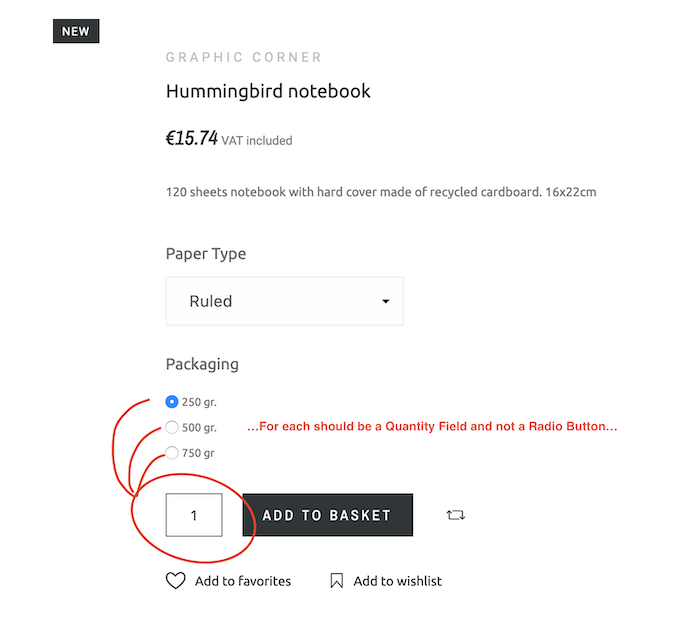Click the Paper Type label
Screen dimensions: 700x624
206,254
